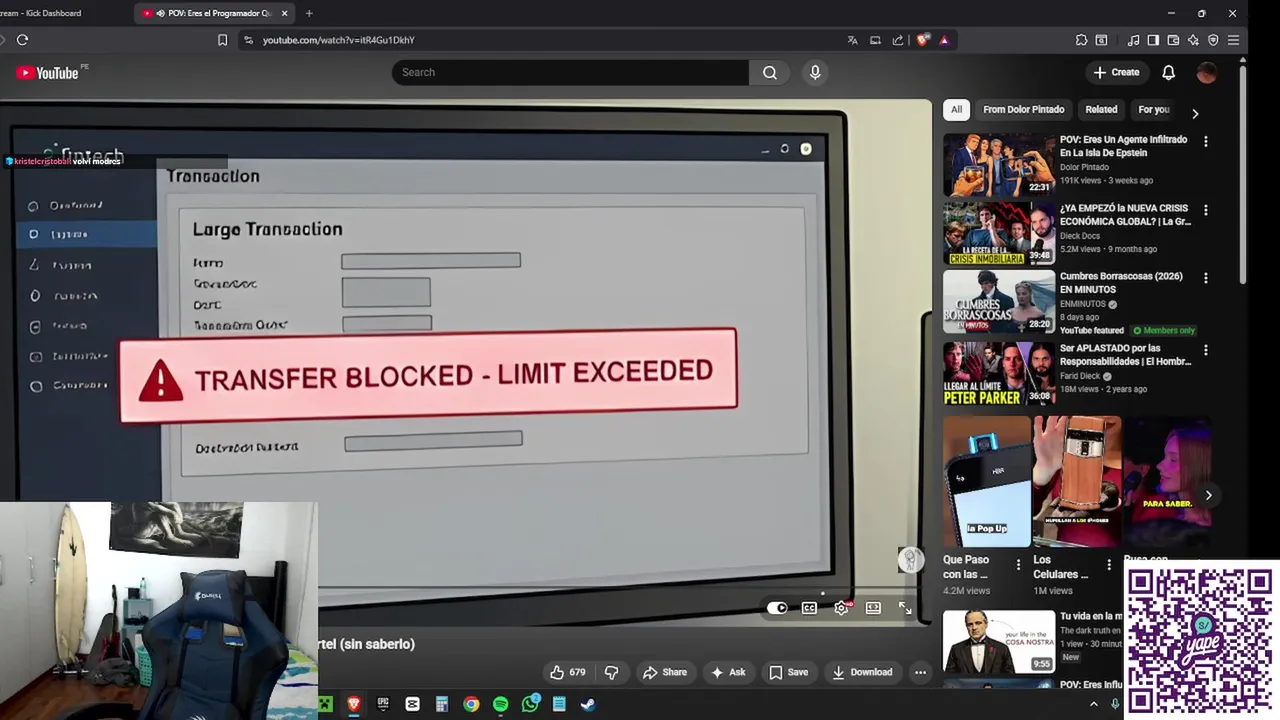Click the search magnifier button
The image size is (1280, 720).
[770, 72]
